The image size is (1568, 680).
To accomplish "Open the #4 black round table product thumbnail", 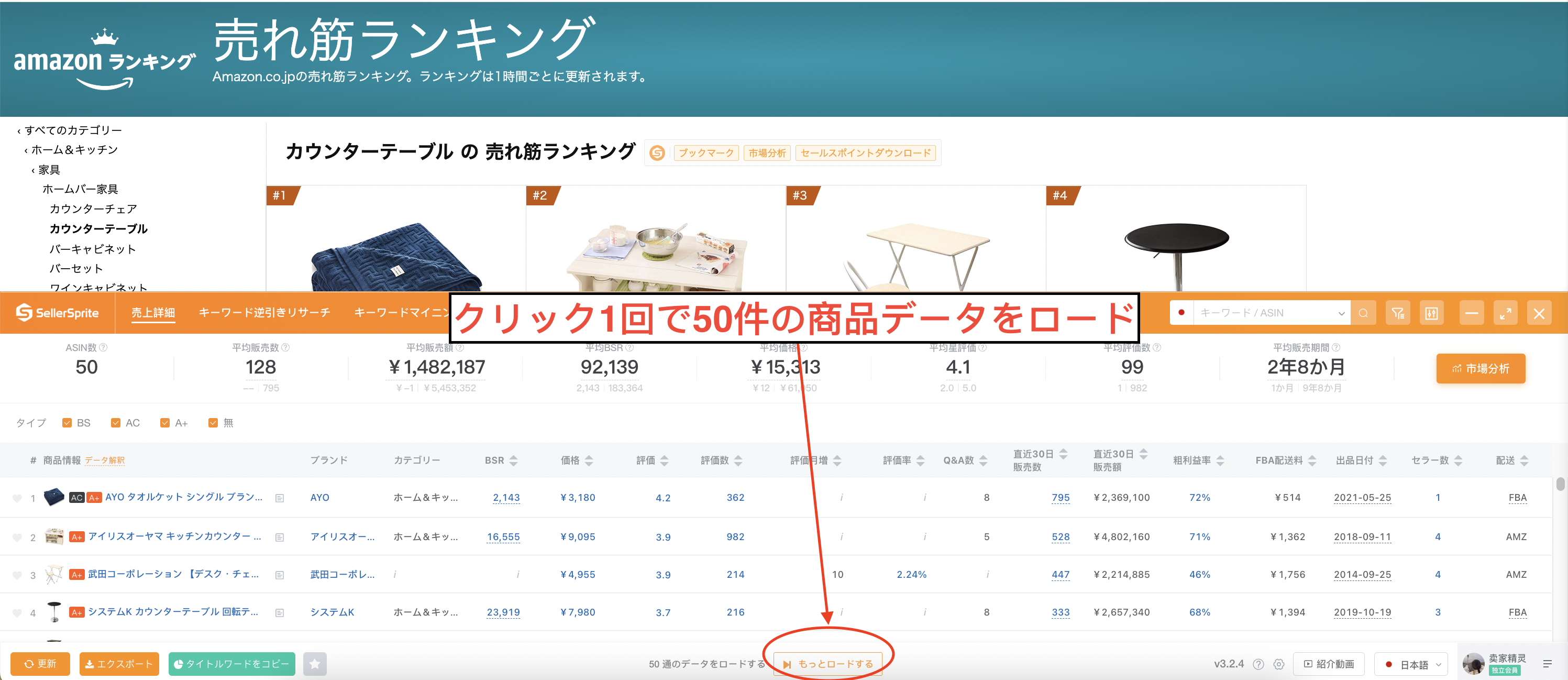I will pyautogui.click(x=1176, y=256).
